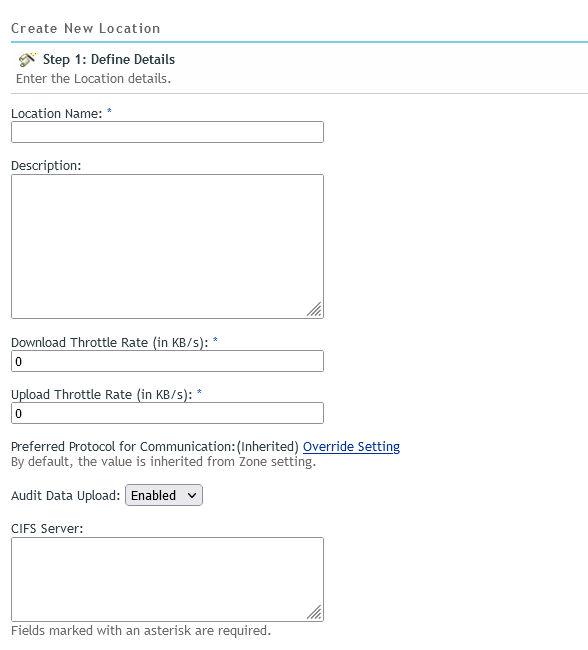
Task: Click the 'Description:' label
Action: click(x=46, y=166)
